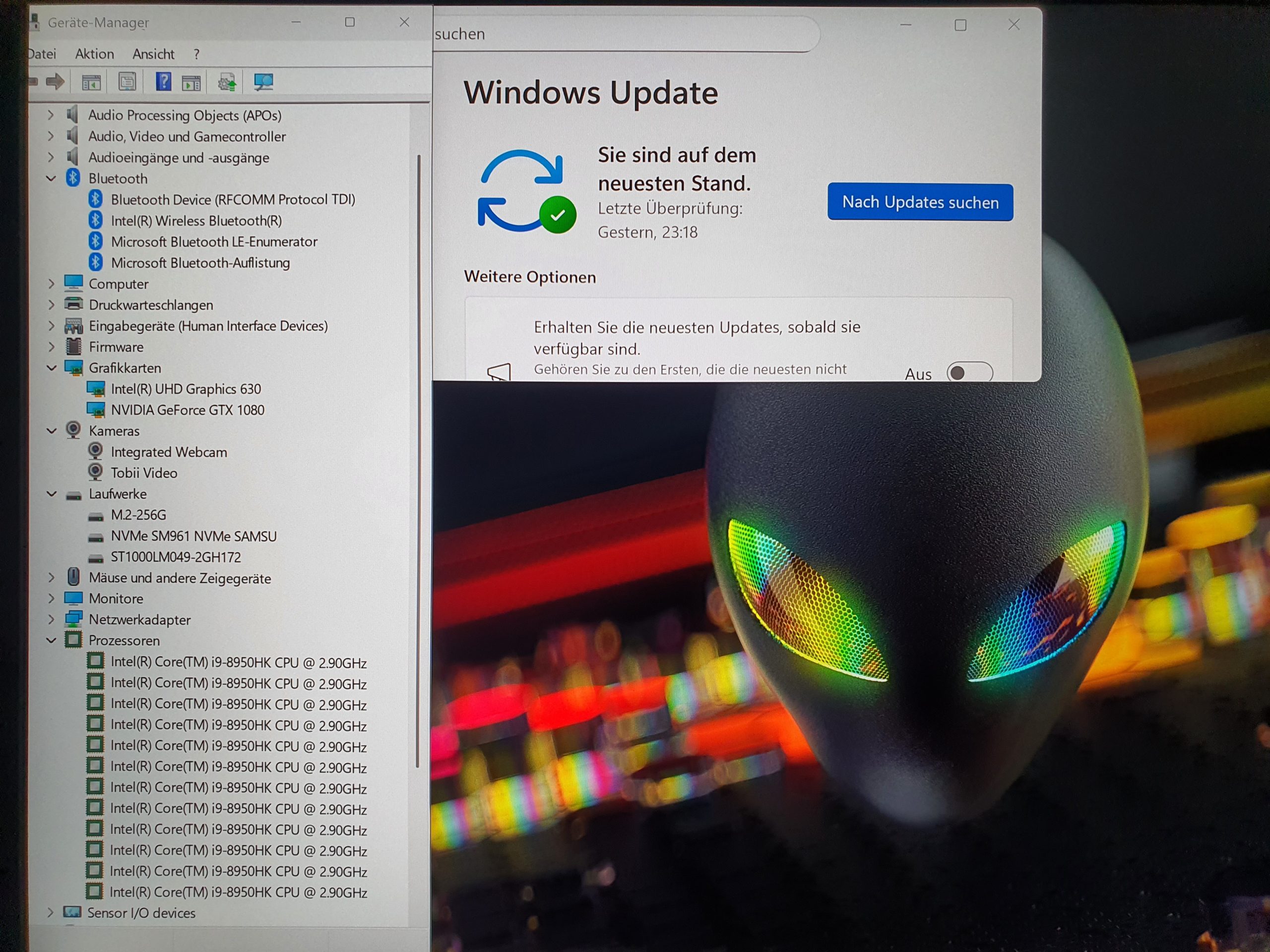This screenshot has height=952, width=1270.
Task: Click the forward arrow toolbar icon
Action: click(x=55, y=82)
